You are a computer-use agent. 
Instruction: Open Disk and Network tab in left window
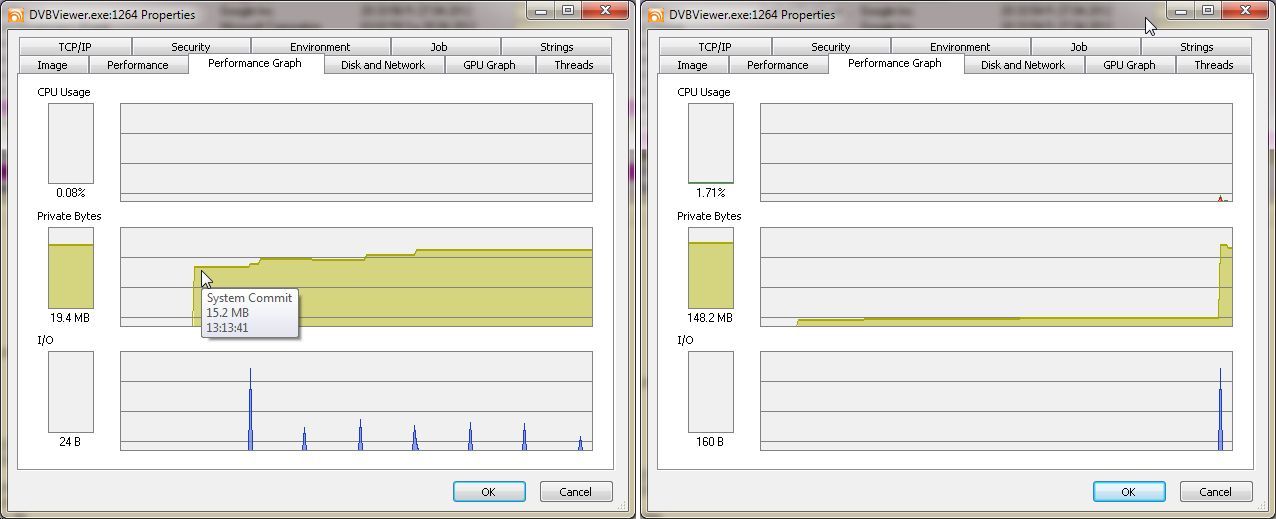click(x=382, y=65)
